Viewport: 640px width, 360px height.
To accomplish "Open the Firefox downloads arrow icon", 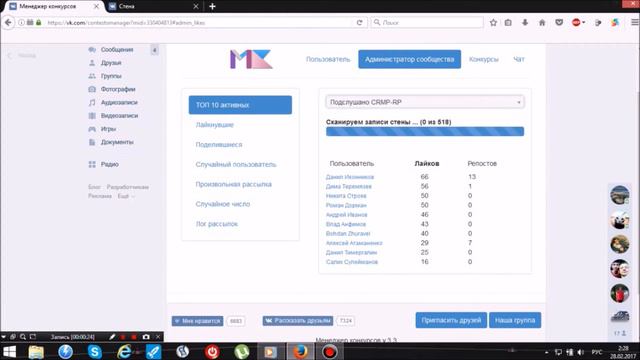I will 525,22.
